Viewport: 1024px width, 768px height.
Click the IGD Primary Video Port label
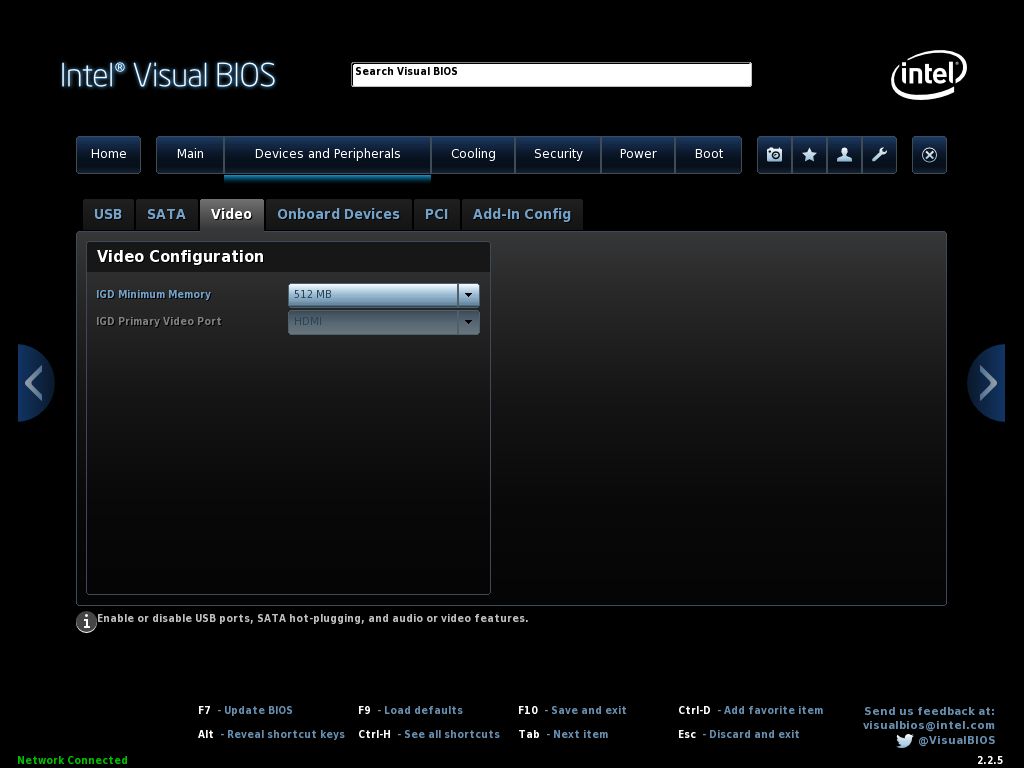pyautogui.click(x=159, y=321)
